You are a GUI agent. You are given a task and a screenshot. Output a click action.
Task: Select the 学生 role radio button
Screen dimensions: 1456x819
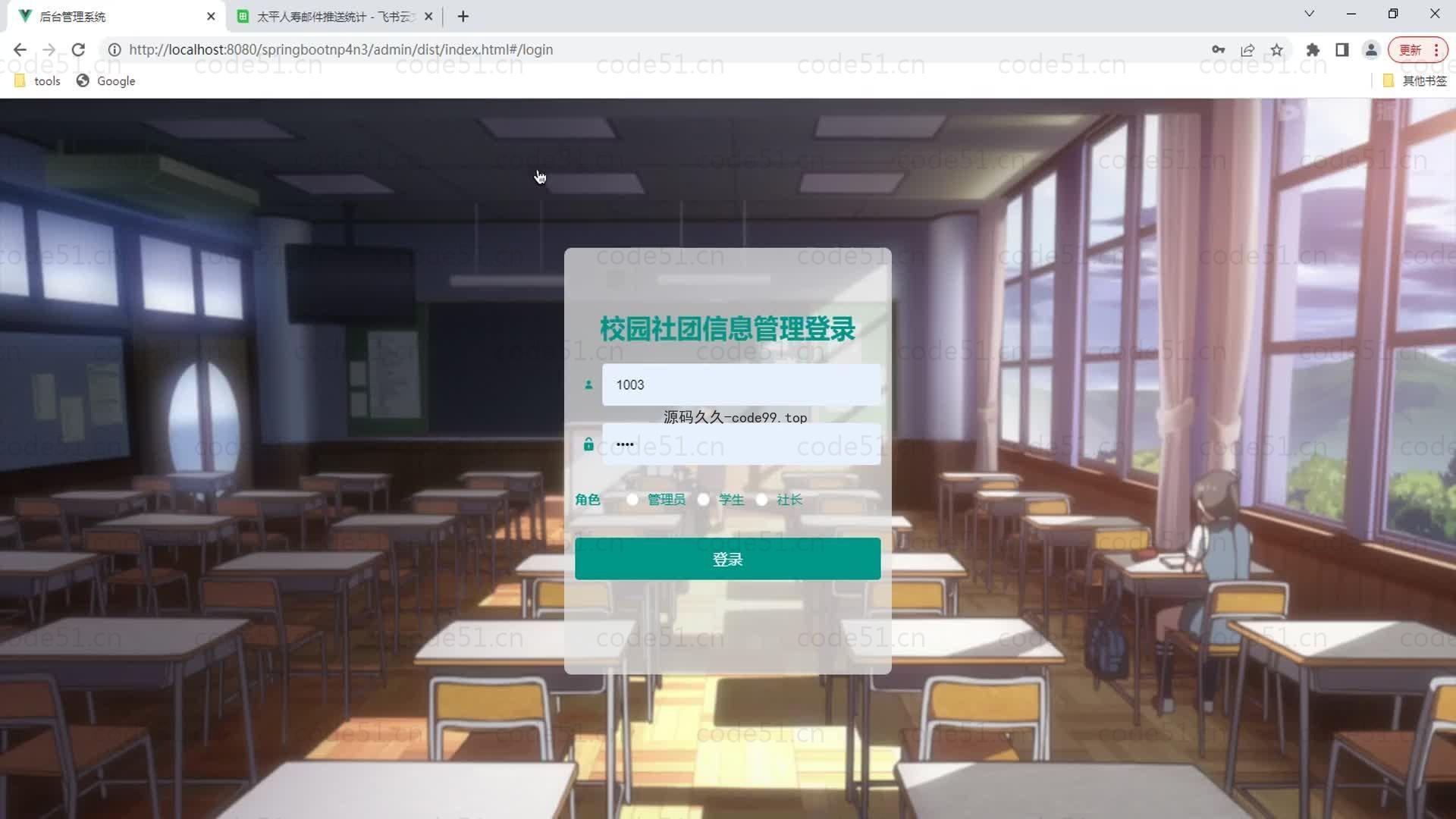pos(704,500)
